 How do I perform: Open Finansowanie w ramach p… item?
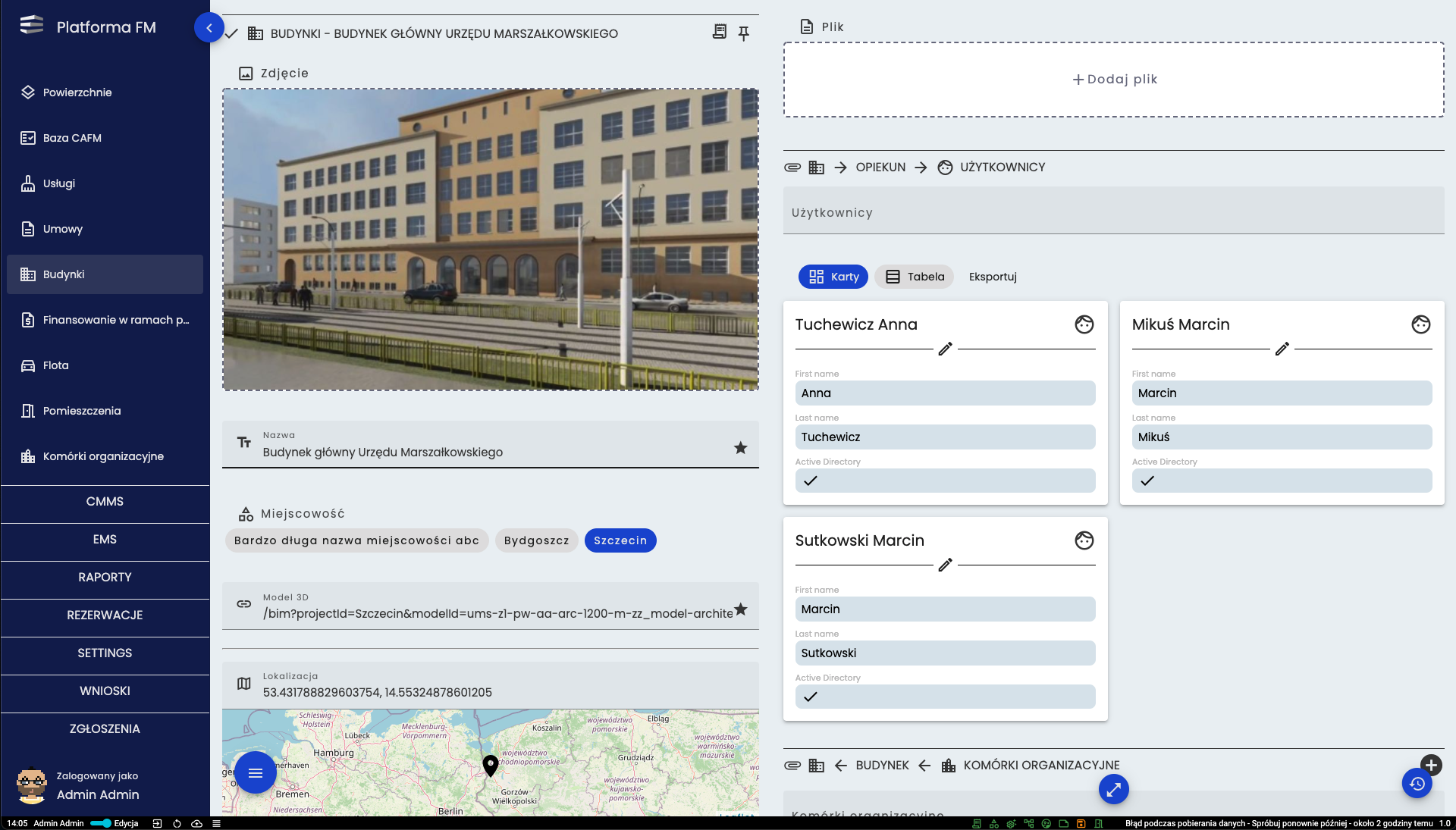tap(105, 320)
